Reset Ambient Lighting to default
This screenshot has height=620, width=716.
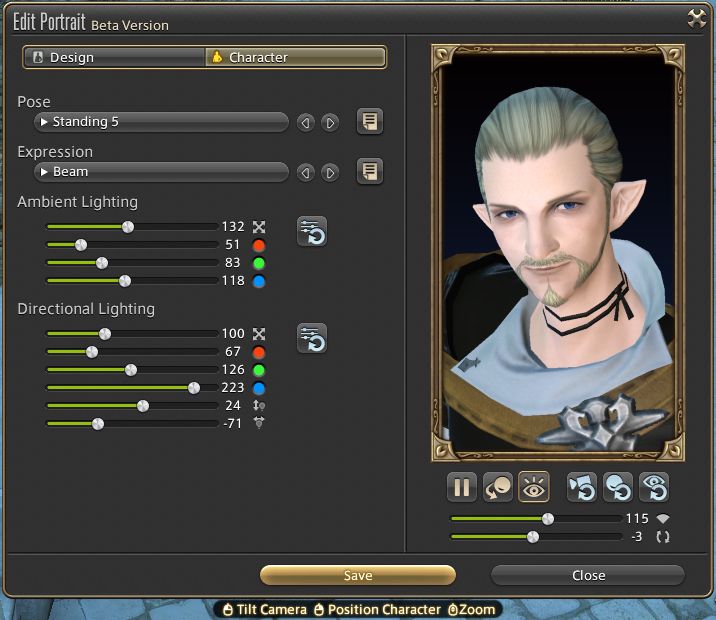[312, 231]
